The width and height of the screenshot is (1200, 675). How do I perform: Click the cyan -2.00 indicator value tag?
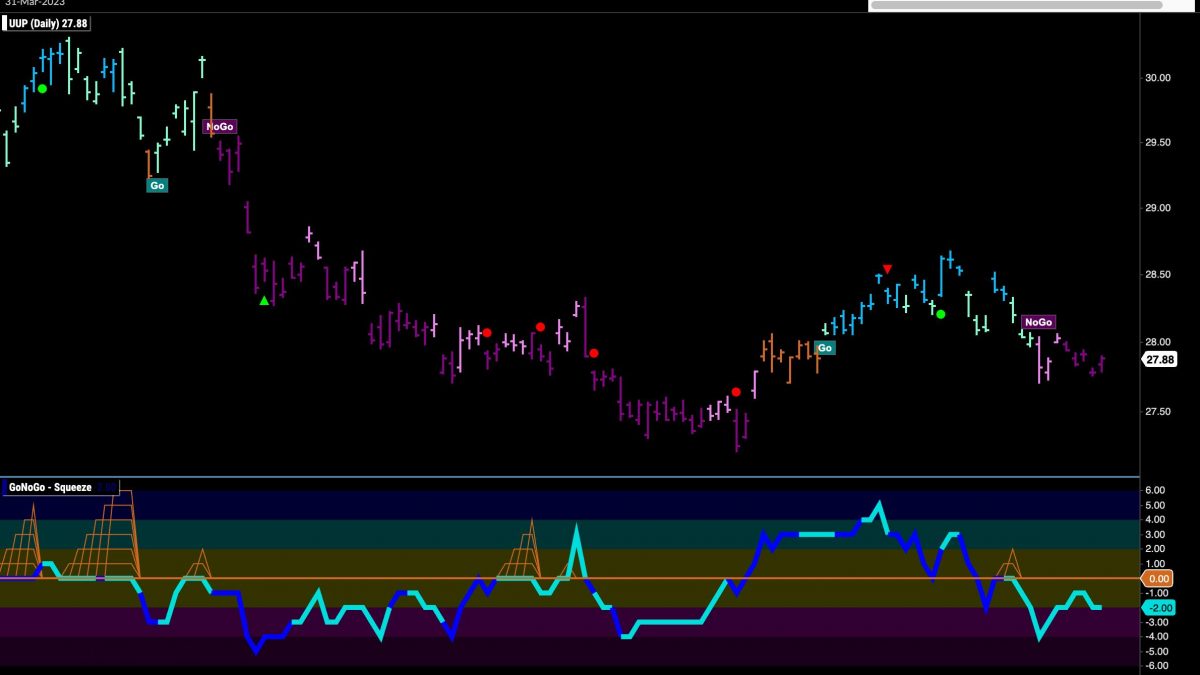pos(1159,607)
